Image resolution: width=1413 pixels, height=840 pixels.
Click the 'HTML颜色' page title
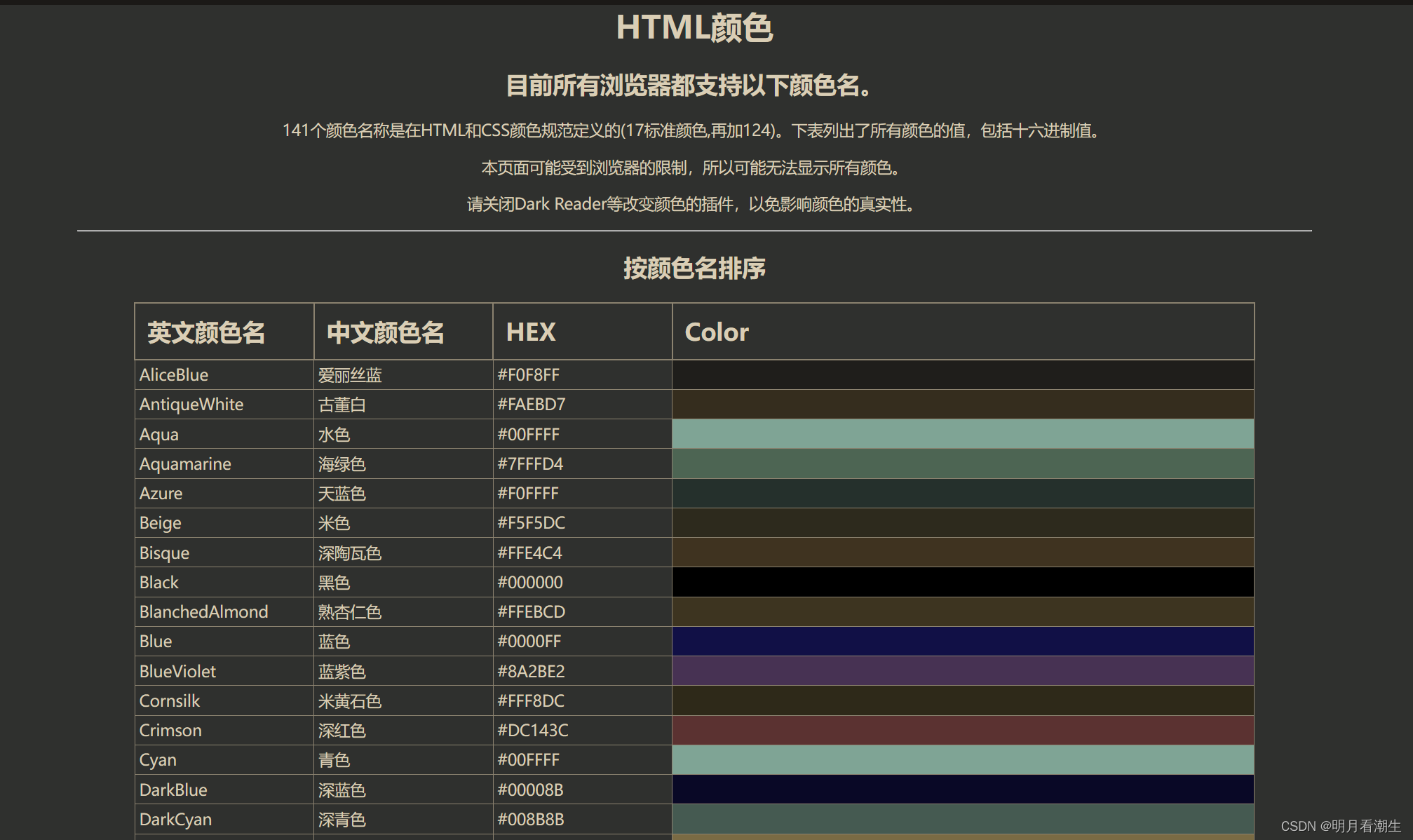point(694,28)
